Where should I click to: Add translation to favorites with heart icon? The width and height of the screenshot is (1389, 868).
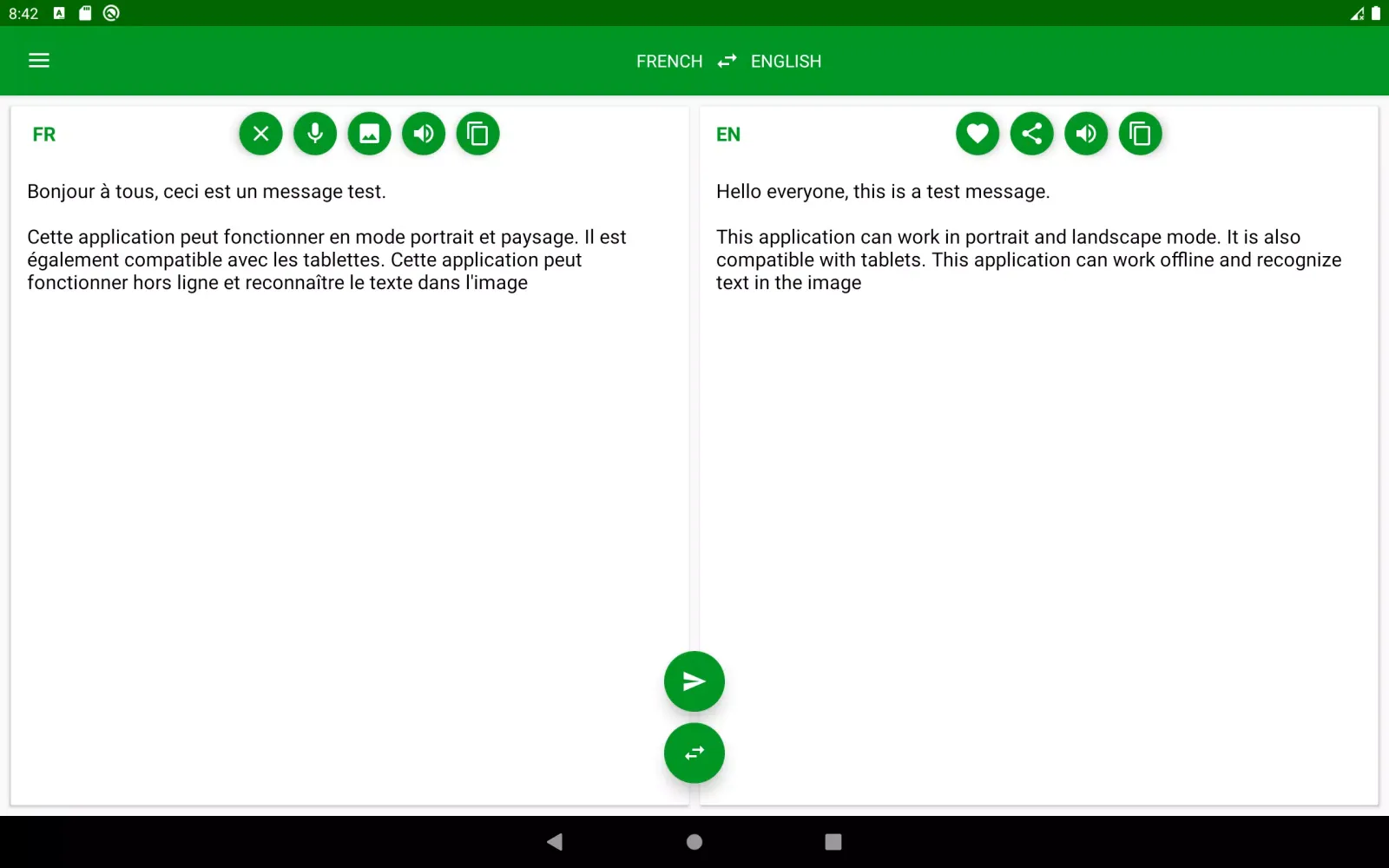[x=978, y=134]
